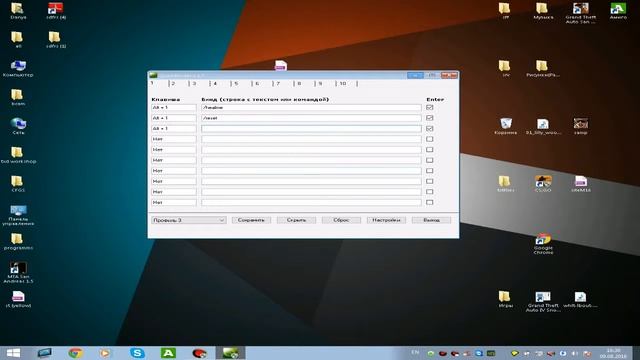Select the Игры folder on desktop
640x360 pixels.
pyautogui.click(x=505, y=299)
